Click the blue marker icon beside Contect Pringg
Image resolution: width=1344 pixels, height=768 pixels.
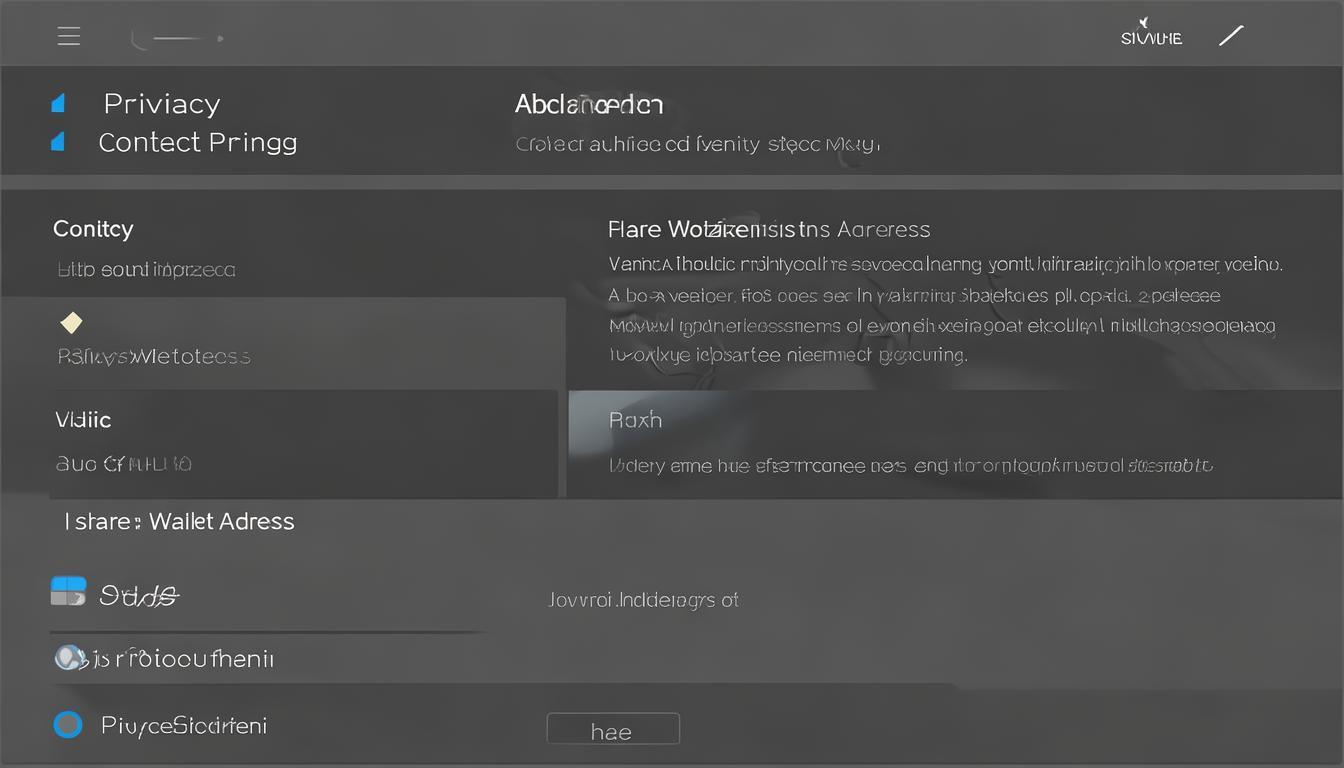[58, 142]
